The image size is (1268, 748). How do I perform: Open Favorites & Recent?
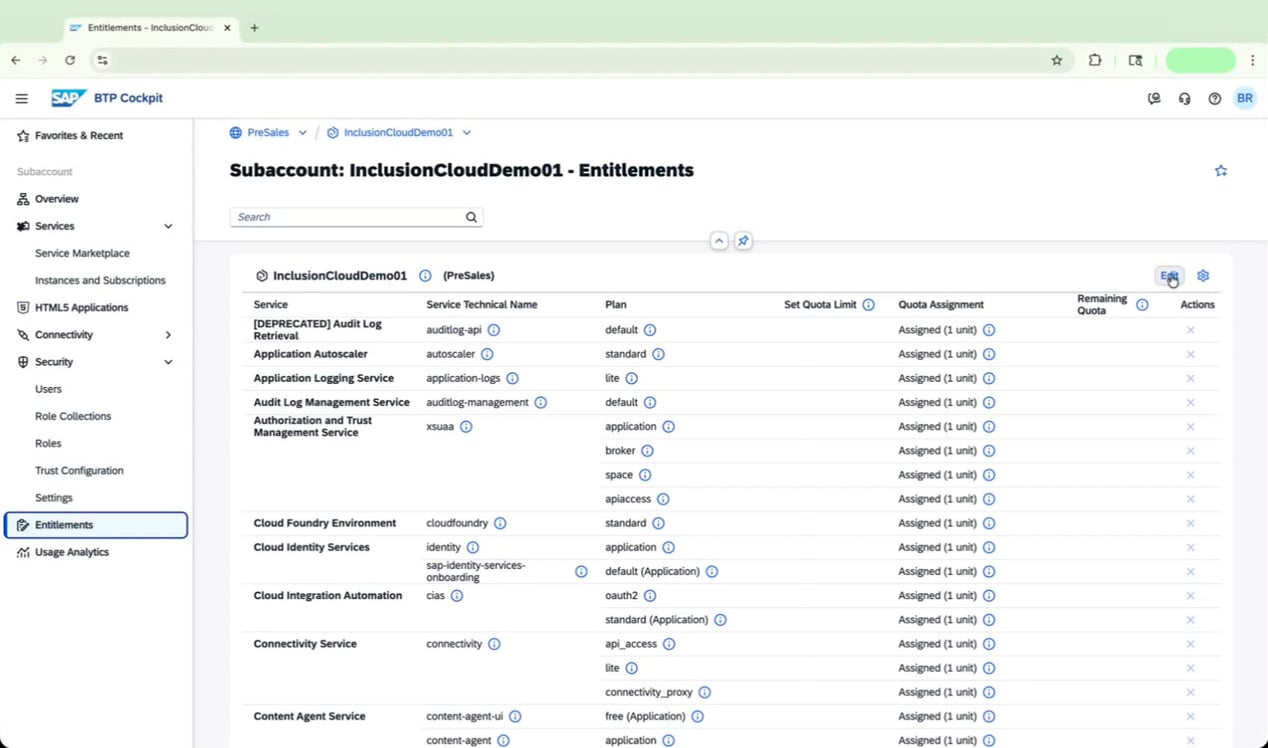point(79,135)
